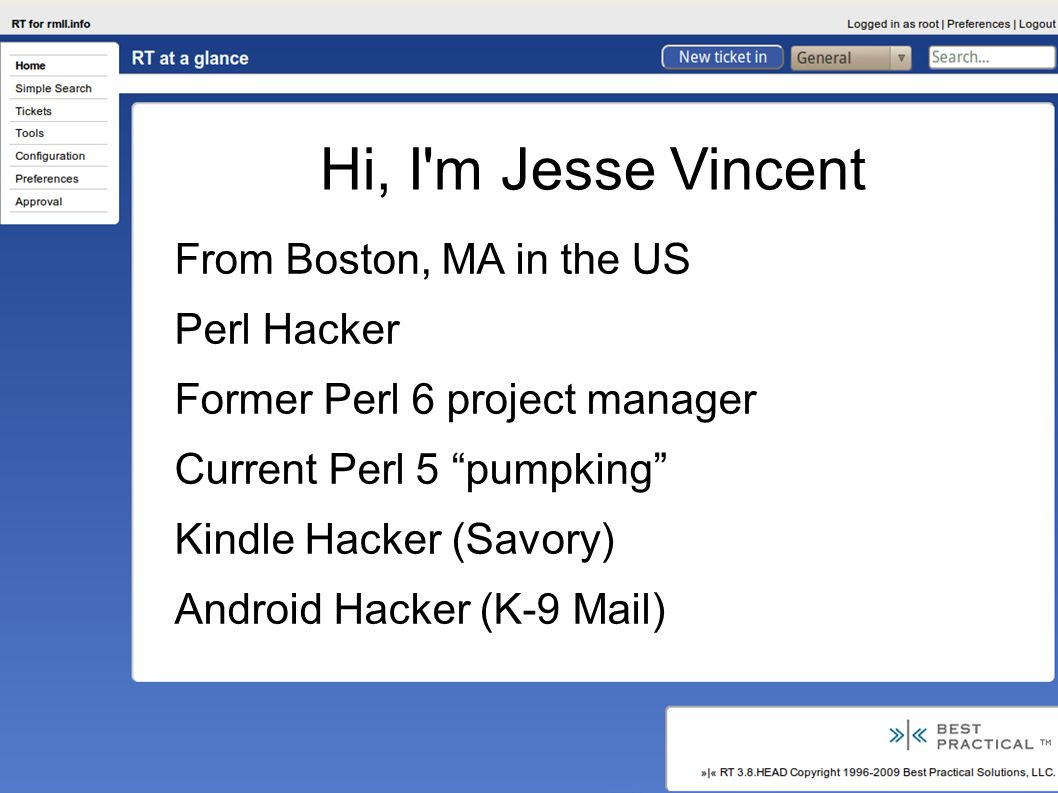Go to Simple Search in sidebar
Screen dimensions: 1058x793
coord(53,88)
